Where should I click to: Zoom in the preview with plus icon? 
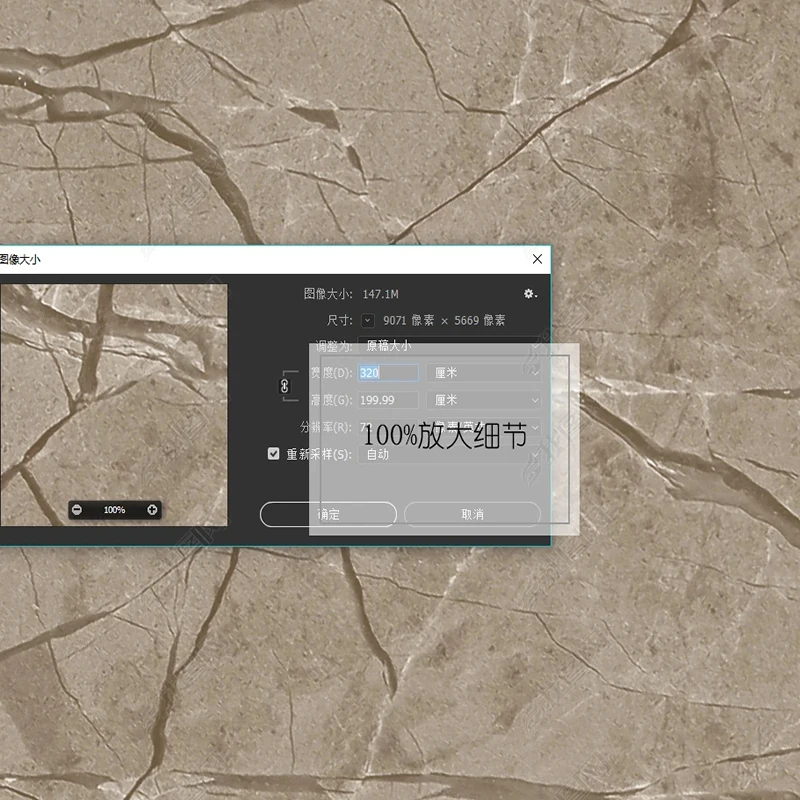[x=152, y=510]
